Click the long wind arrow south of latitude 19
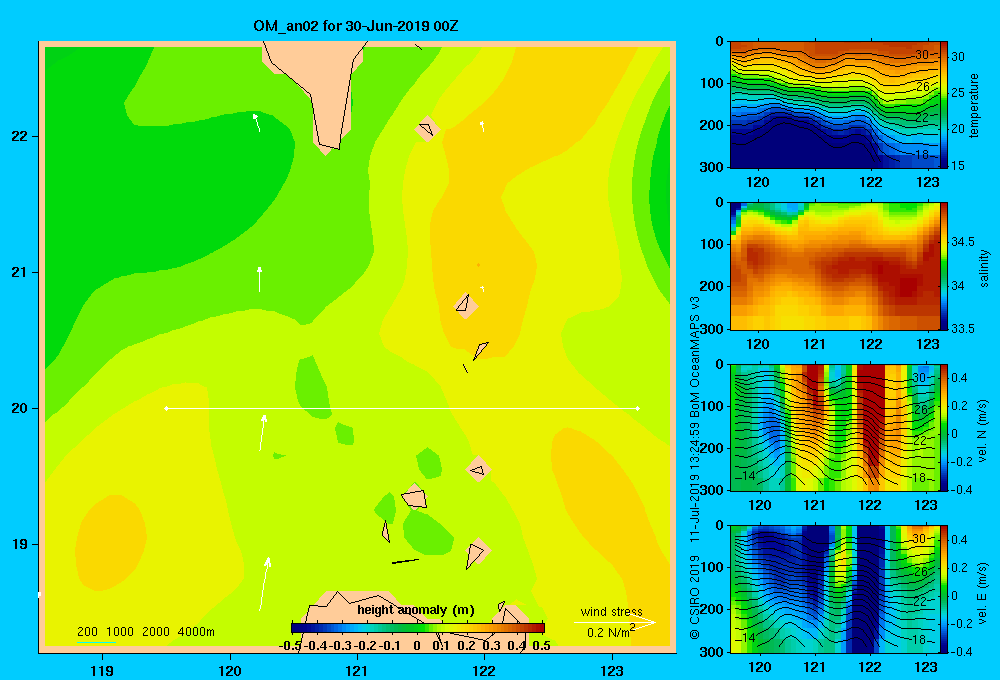The width and height of the screenshot is (1000, 680). (265, 584)
